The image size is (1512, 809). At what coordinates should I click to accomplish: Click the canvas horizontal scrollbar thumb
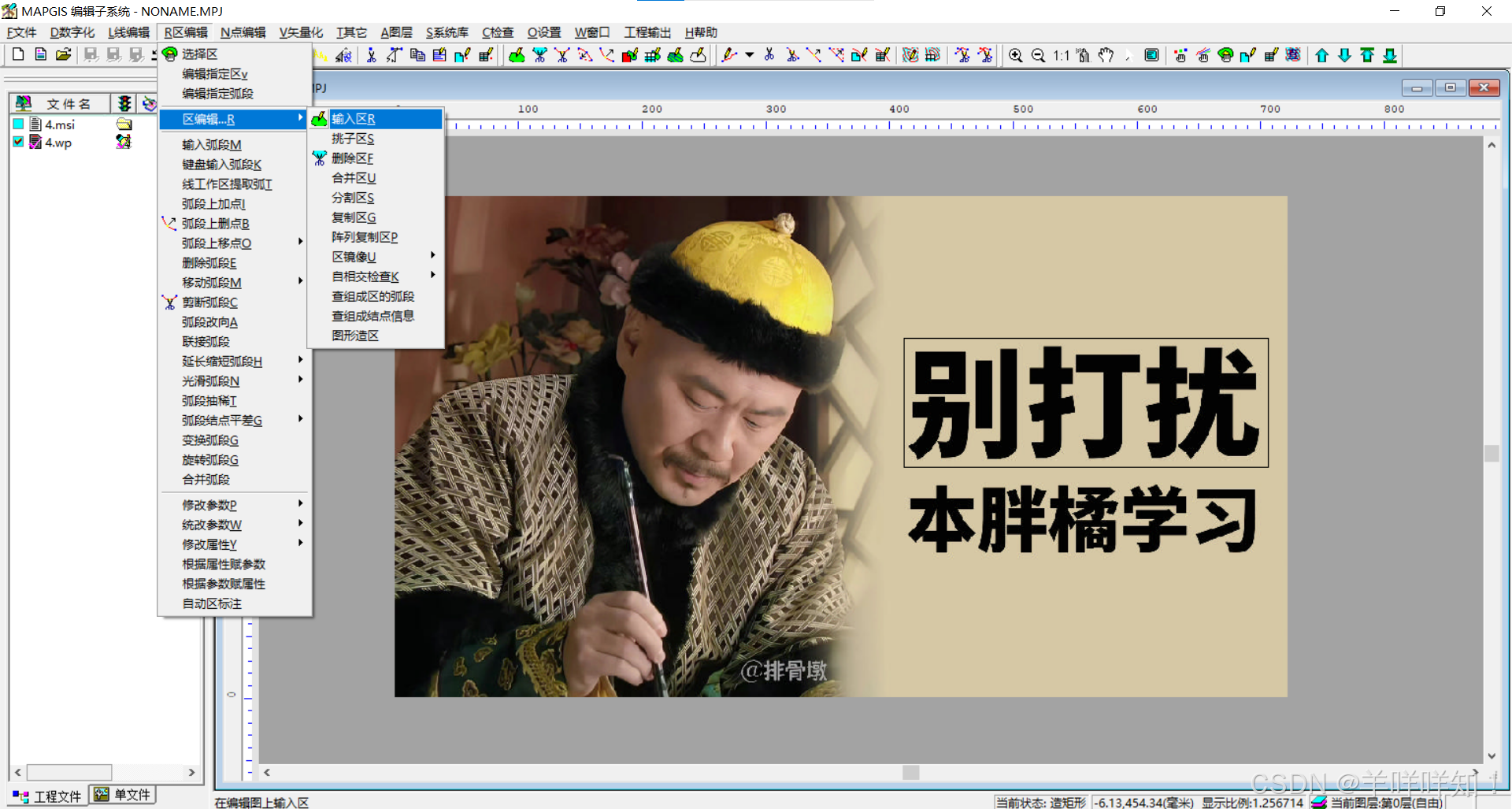(x=911, y=773)
